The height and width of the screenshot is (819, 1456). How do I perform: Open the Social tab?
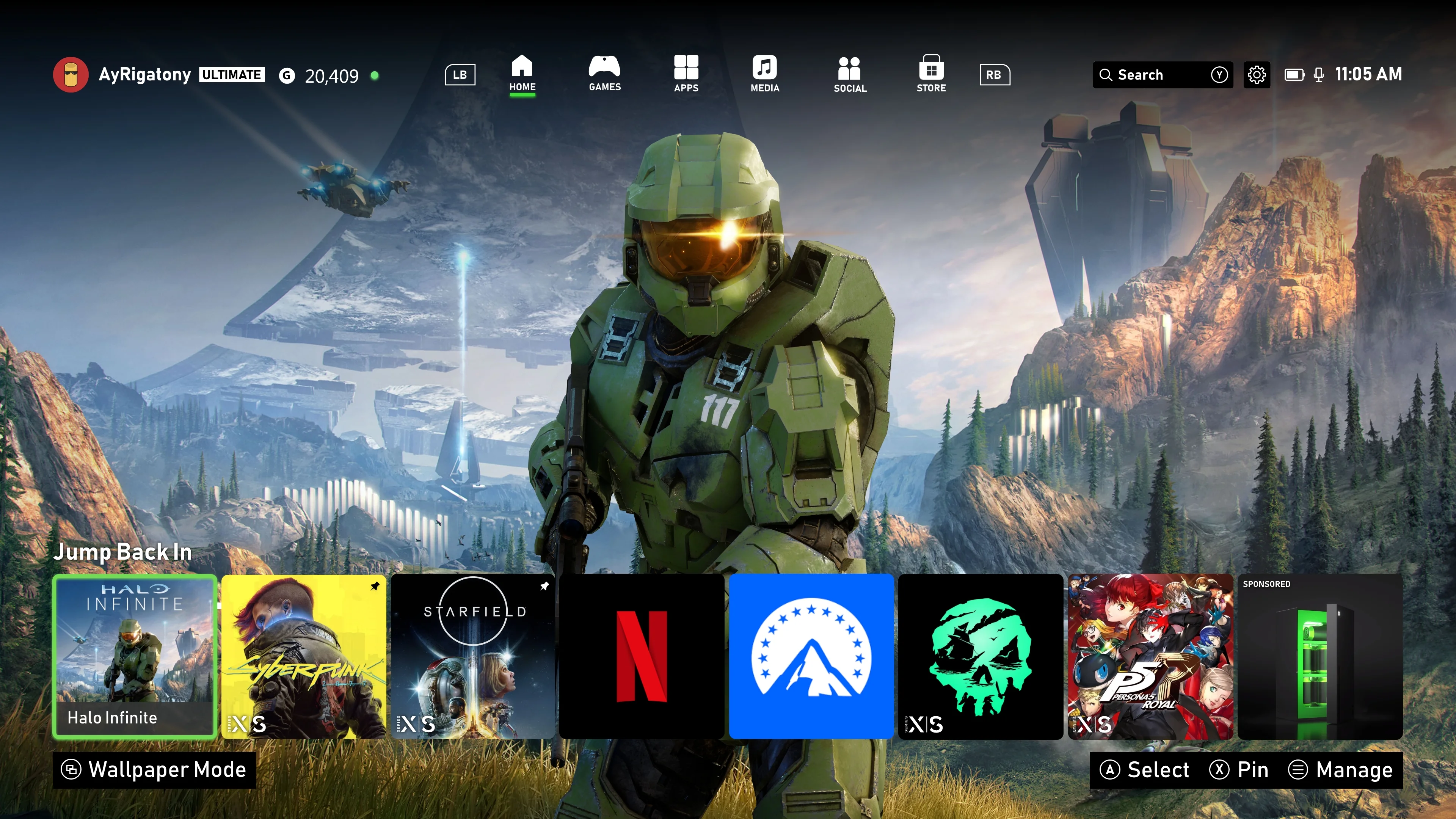[850, 74]
